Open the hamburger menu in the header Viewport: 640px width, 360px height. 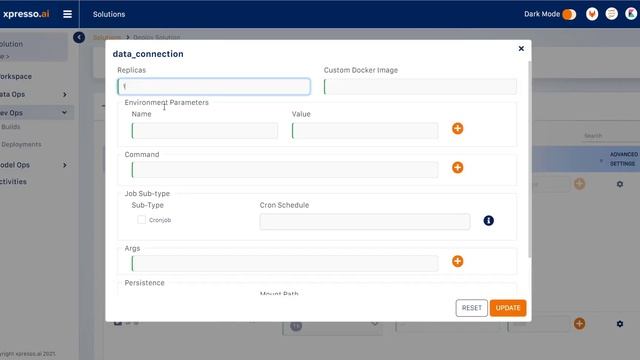[67, 14]
